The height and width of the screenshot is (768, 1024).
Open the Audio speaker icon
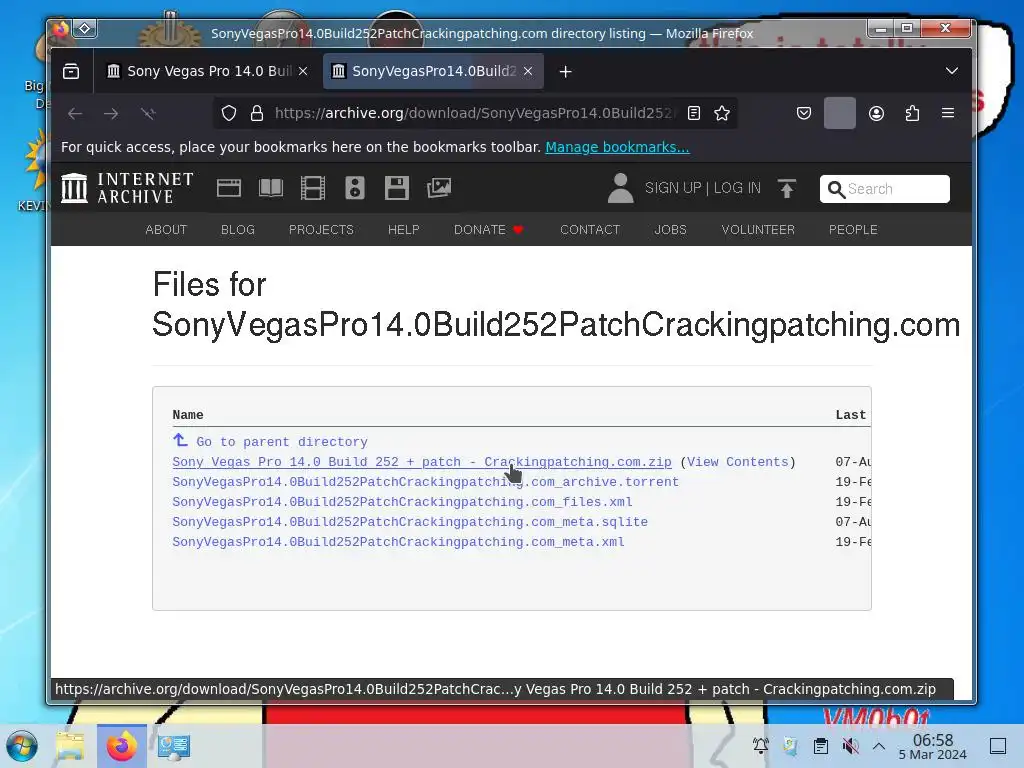tap(355, 188)
